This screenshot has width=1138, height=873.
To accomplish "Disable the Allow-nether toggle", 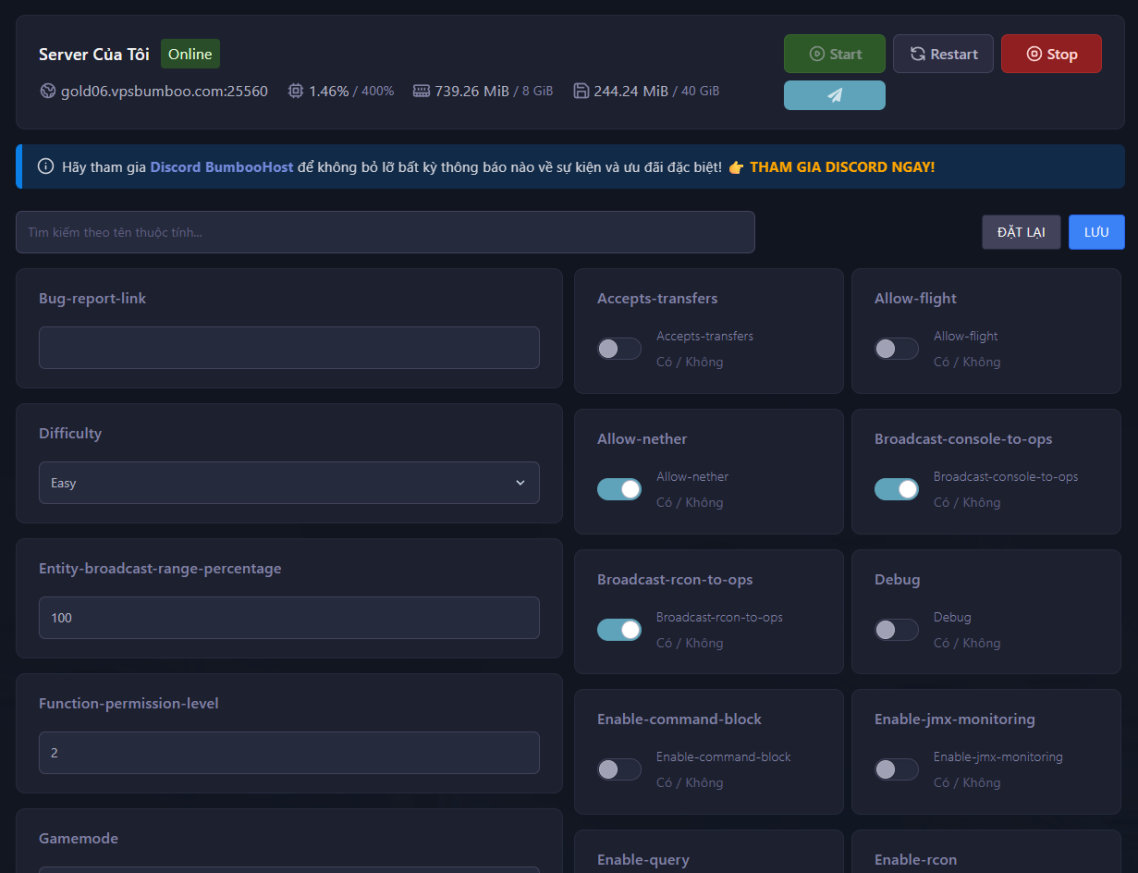I will [x=619, y=489].
